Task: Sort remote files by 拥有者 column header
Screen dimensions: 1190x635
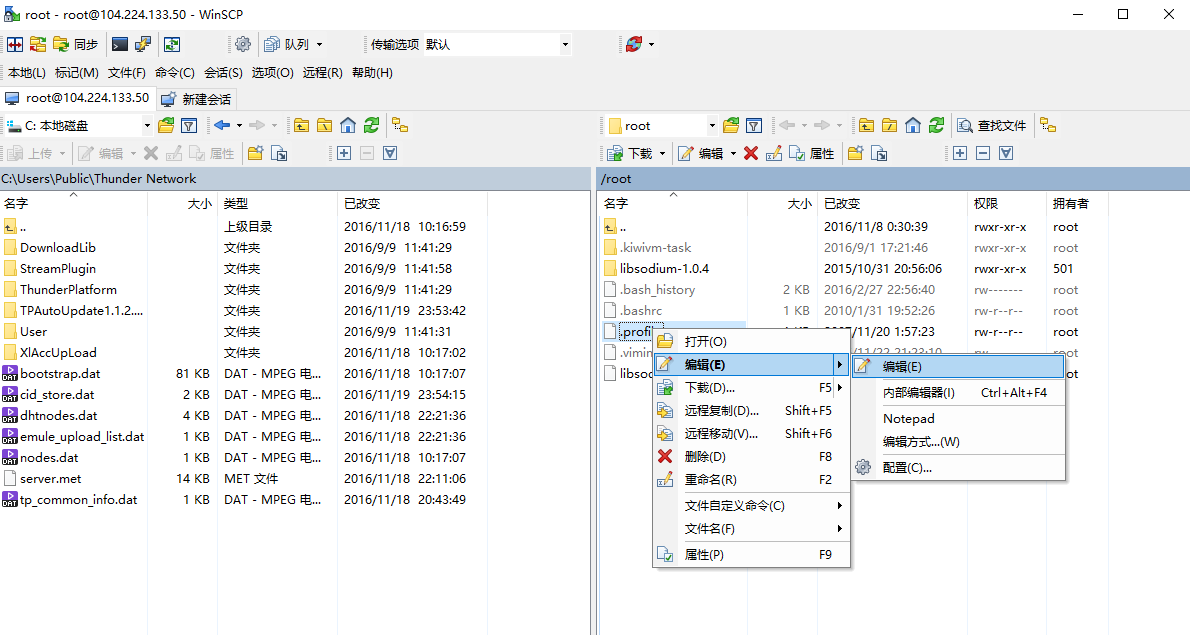Action: 1078,203
